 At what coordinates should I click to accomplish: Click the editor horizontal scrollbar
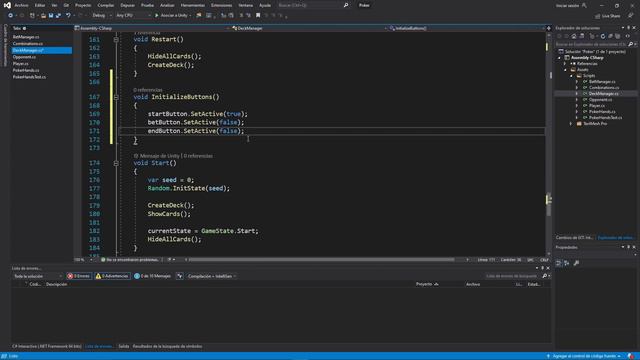[x=322, y=260]
